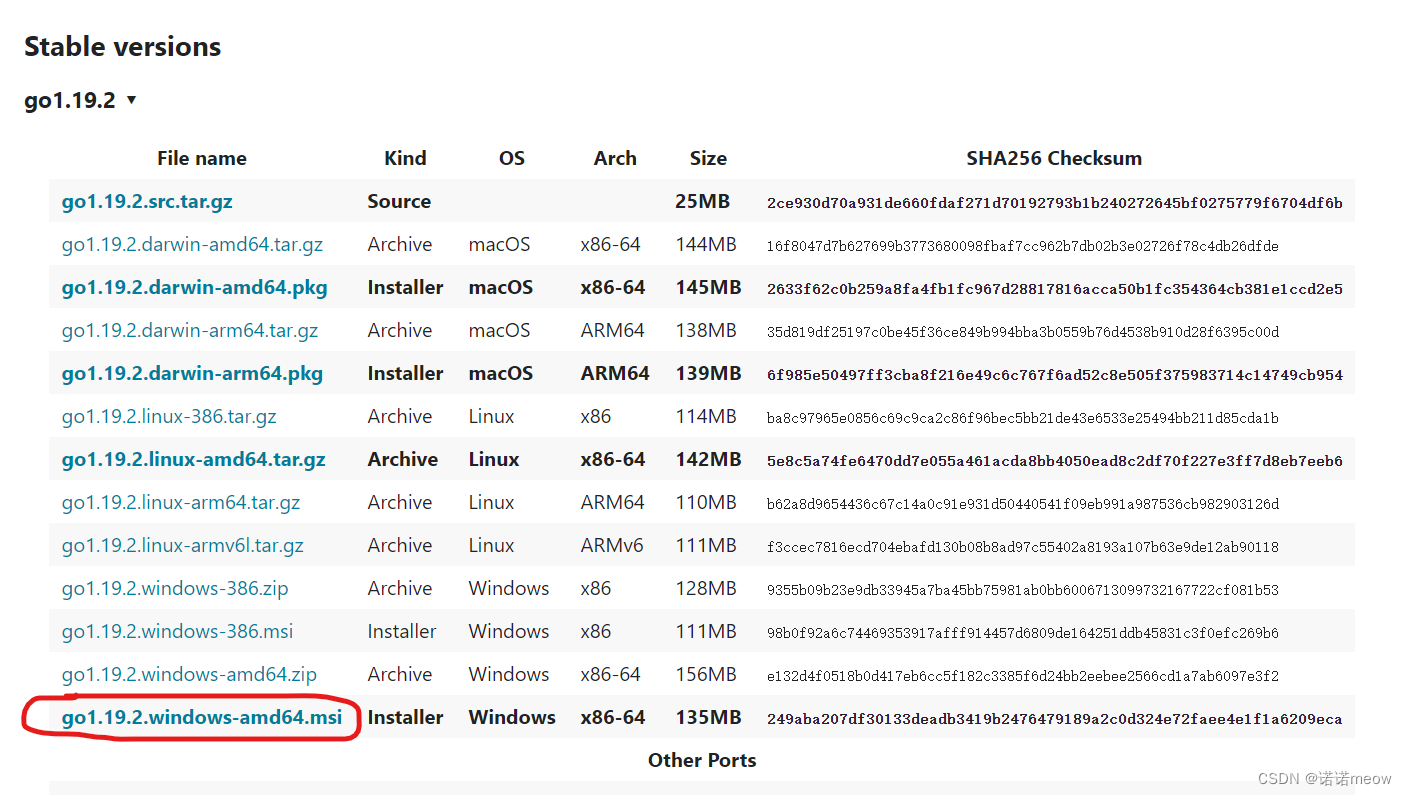The height and width of the screenshot is (795, 1407).
Task: Select checksum beginning with 9355b09b23e9d
Action: (1023, 590)
